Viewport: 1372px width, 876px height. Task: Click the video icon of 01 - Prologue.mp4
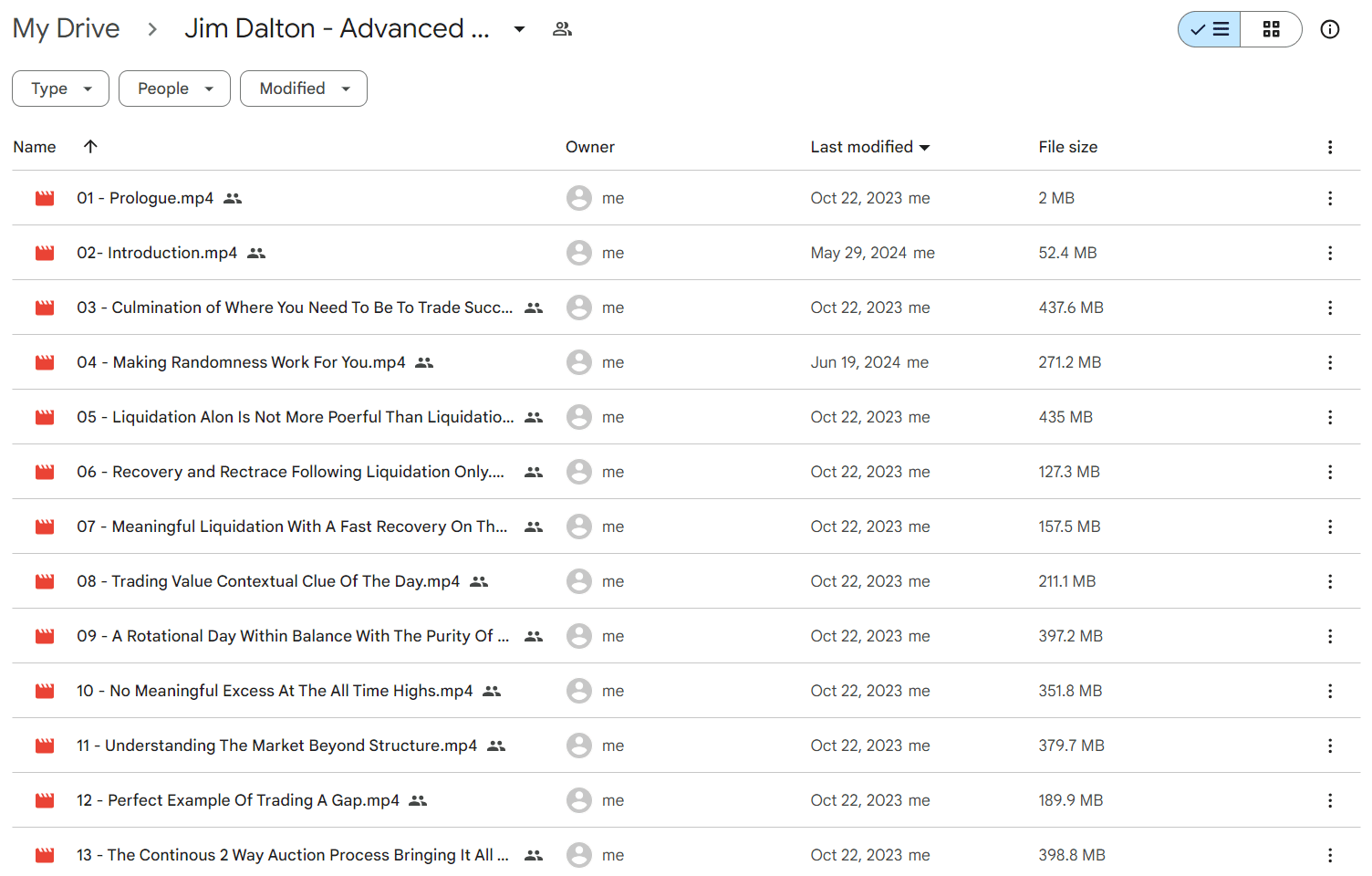pos(45,198)
